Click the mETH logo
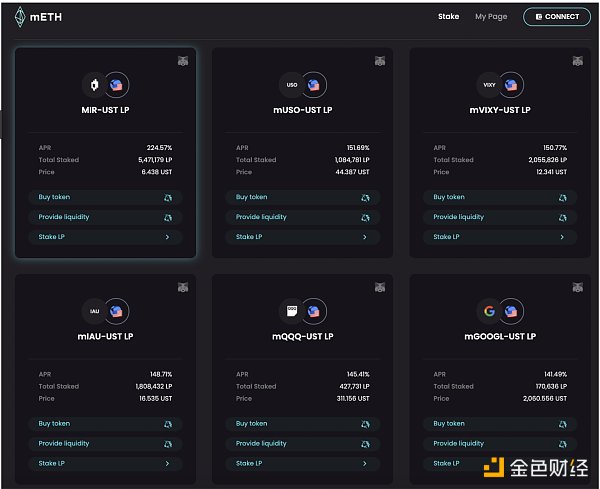 (x=38, y=17)
